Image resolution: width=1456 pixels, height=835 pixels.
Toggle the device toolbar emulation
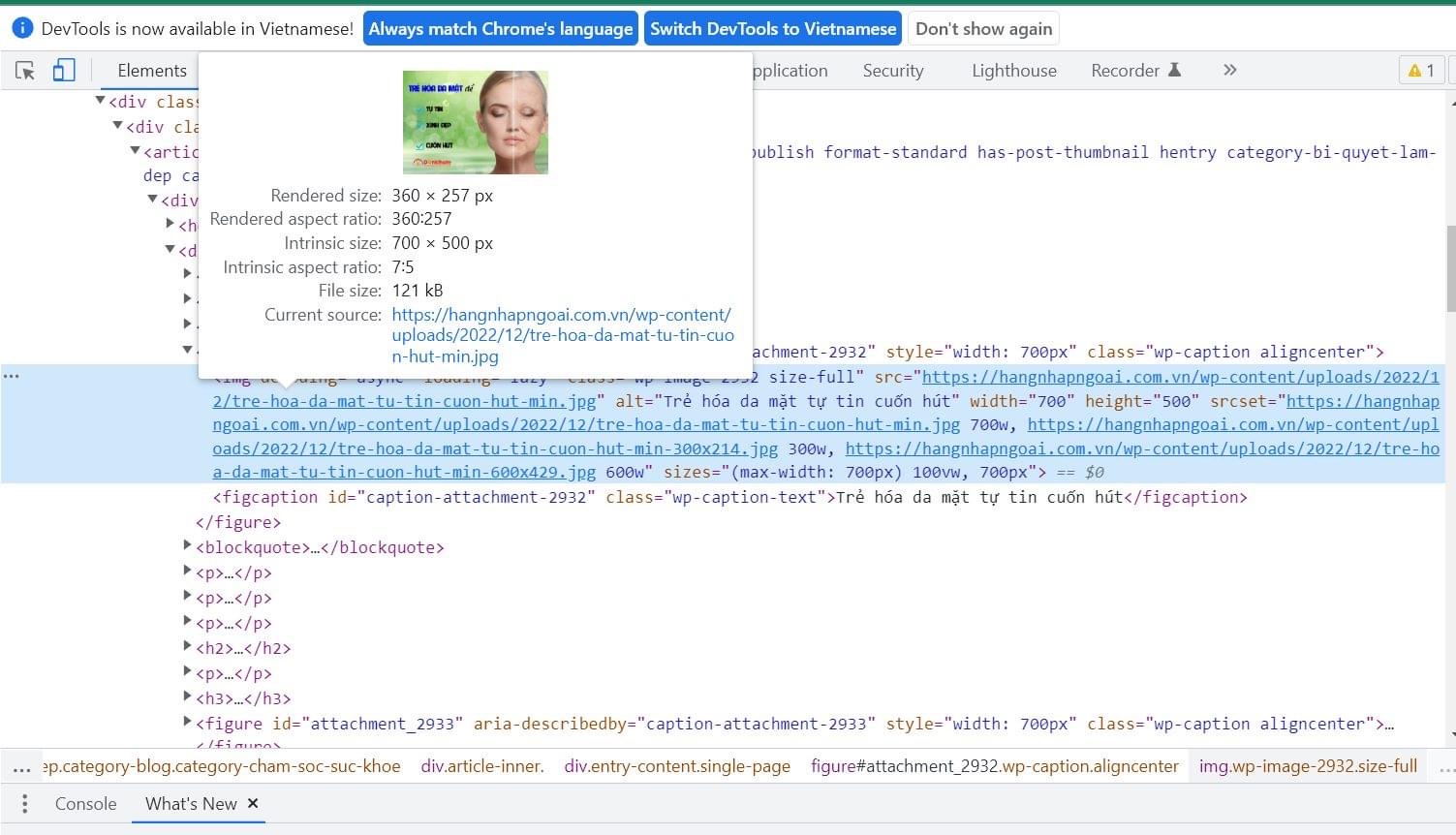pyautogui.click(x=64, y=70)
